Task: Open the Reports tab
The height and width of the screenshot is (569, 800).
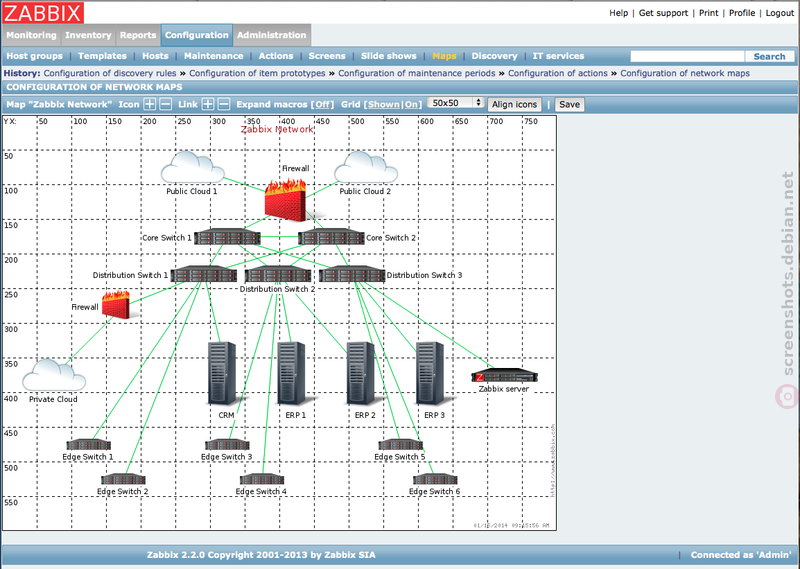Action: pos(138,35)
